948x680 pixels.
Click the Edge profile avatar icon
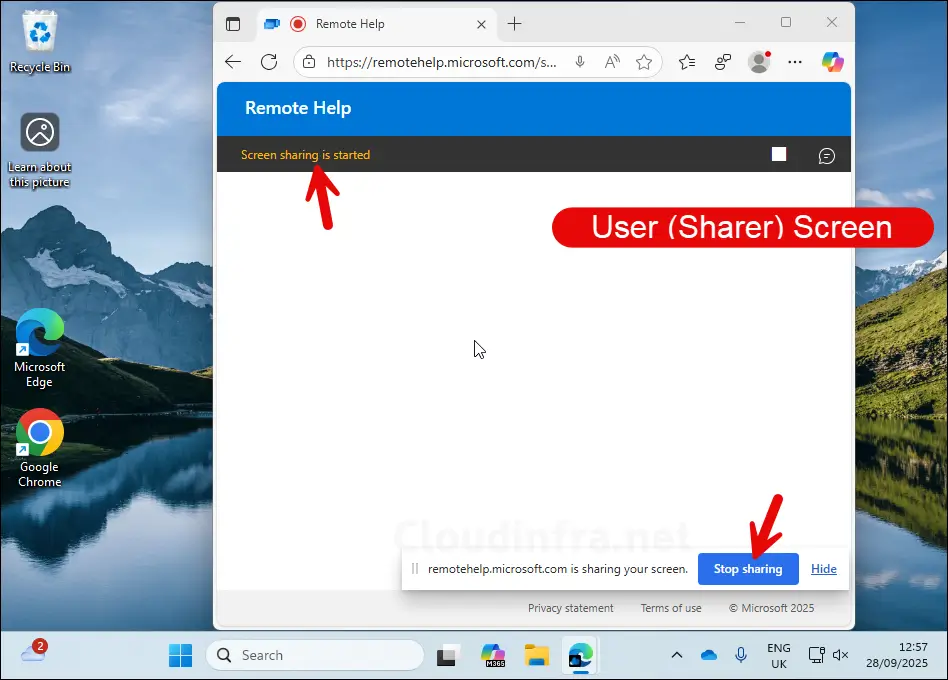(759, 62)
